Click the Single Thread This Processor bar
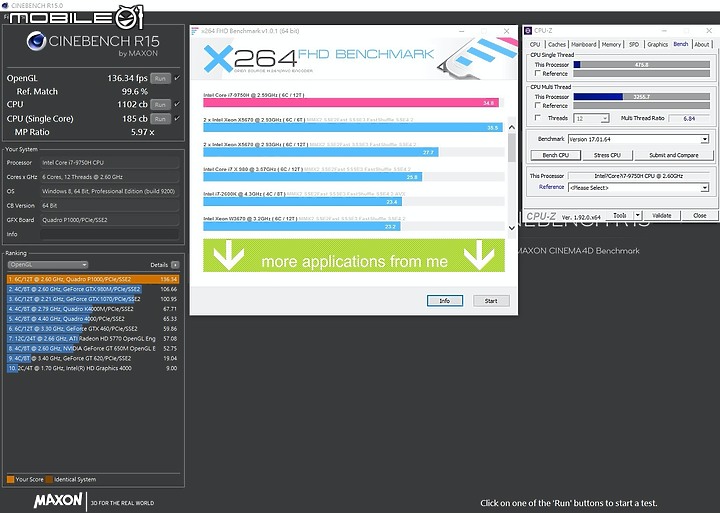The height and width of the screenshot is (513, 720). pyautogui.click(x=641, y=65)
